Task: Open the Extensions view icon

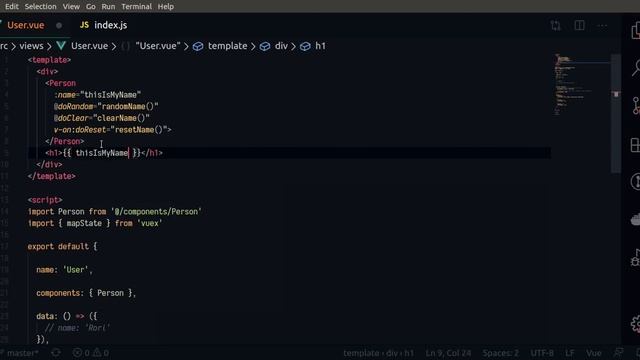Action: click(x=636, y=145)
